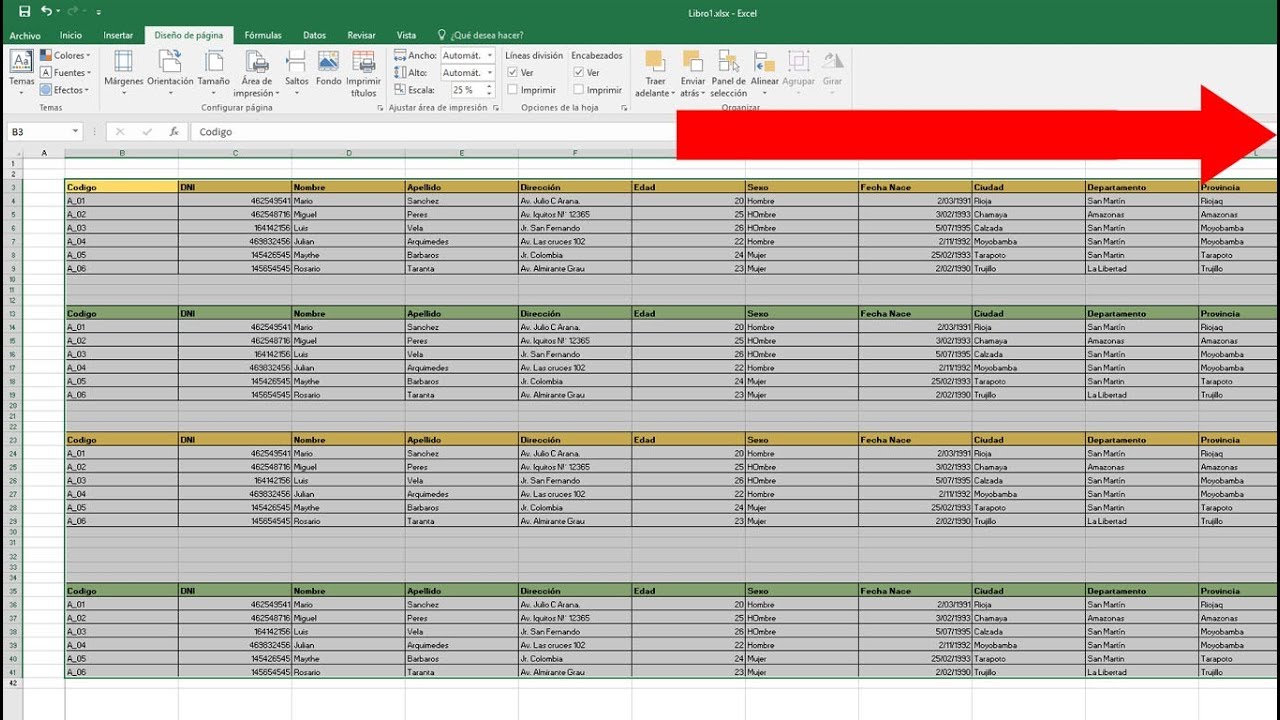
Task: Click the Girar rotate button
Action: 832,73
